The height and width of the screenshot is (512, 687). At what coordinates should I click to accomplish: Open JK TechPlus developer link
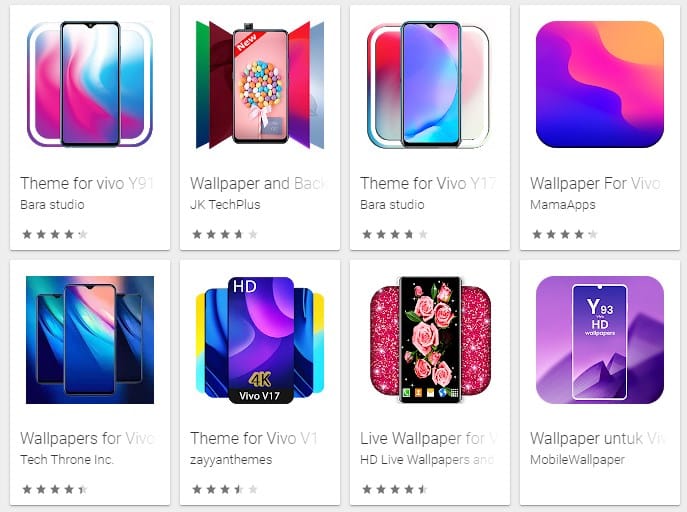point(225,205)
